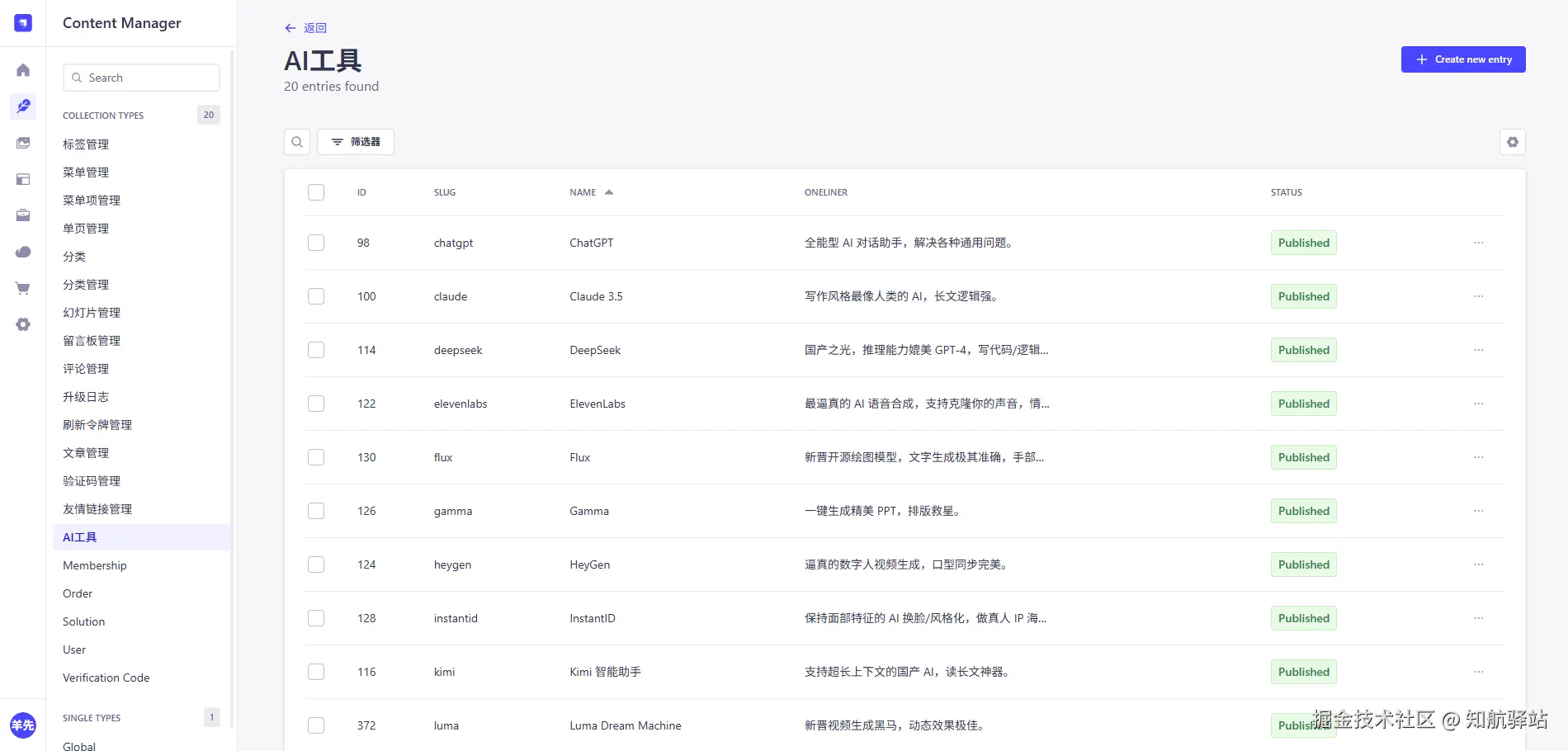Sort by the ID column header
The image size is (1568, 751).
[x=361, y=192]
